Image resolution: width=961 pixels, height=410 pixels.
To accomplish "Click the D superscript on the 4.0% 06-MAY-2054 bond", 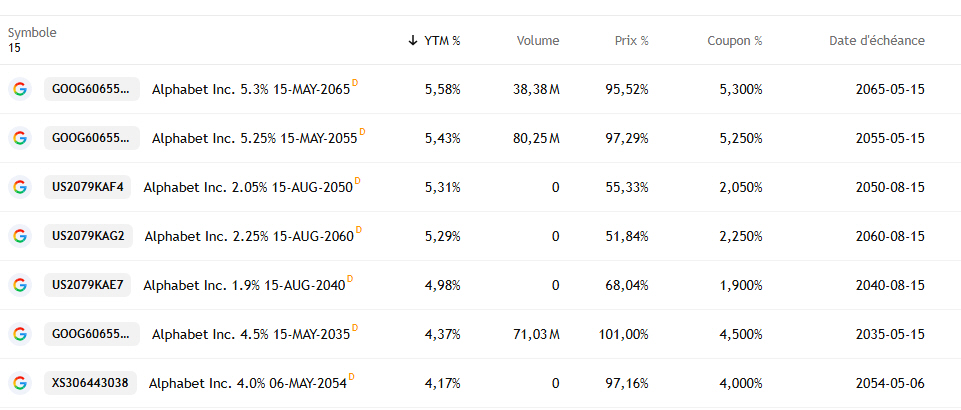I will click(352, 377).
